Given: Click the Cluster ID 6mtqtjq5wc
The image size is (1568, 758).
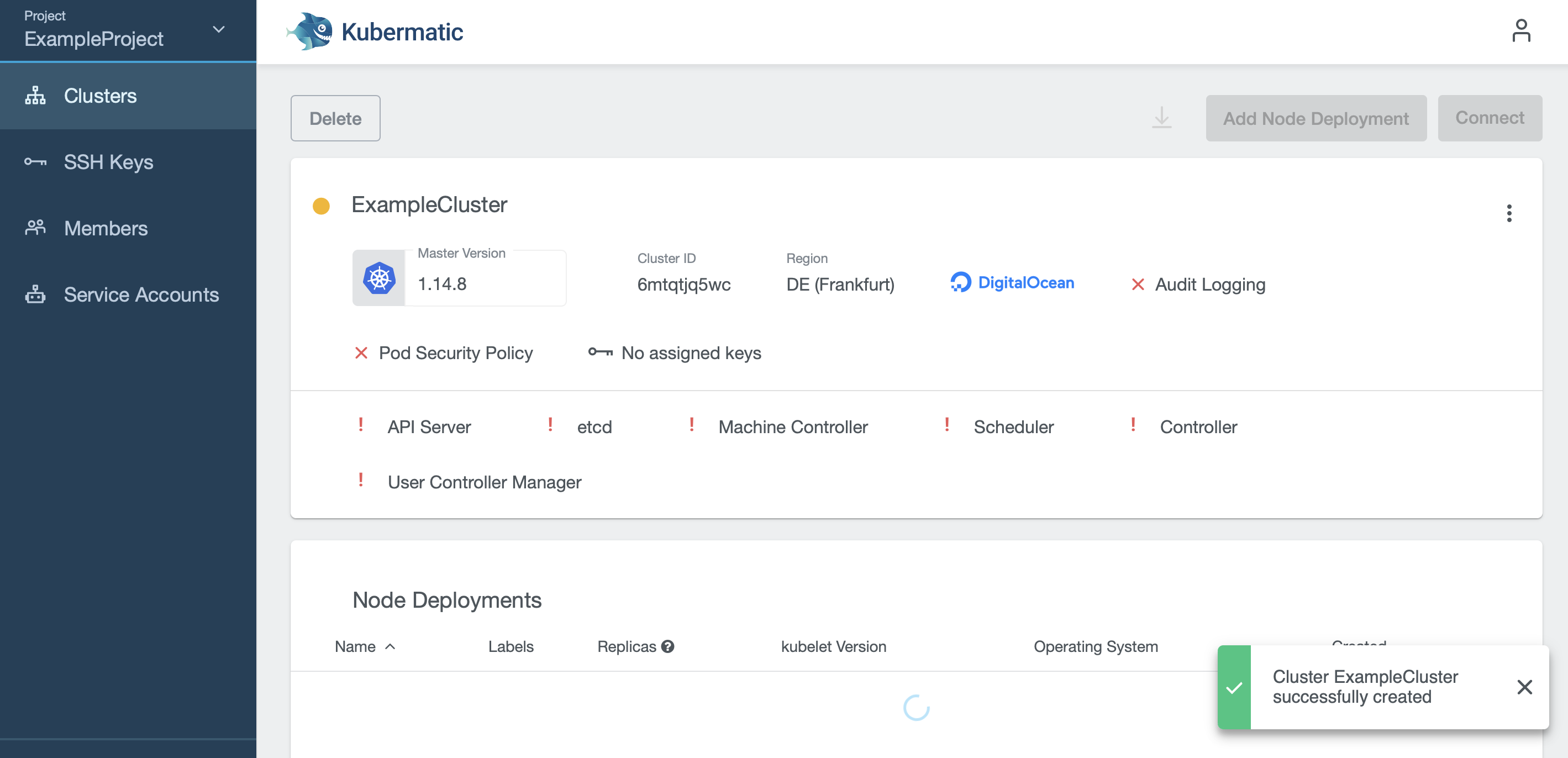Looking at the screenshot, I should point(683,285).
